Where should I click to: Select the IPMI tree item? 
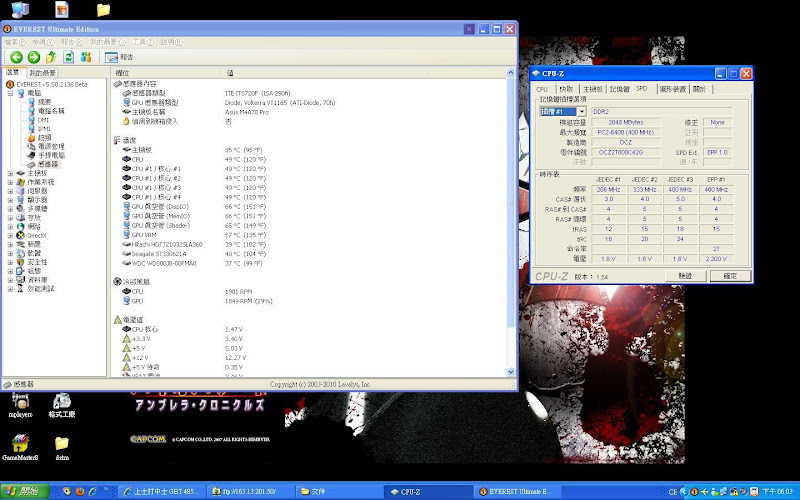pyautogui.click(x=39, y=129)
